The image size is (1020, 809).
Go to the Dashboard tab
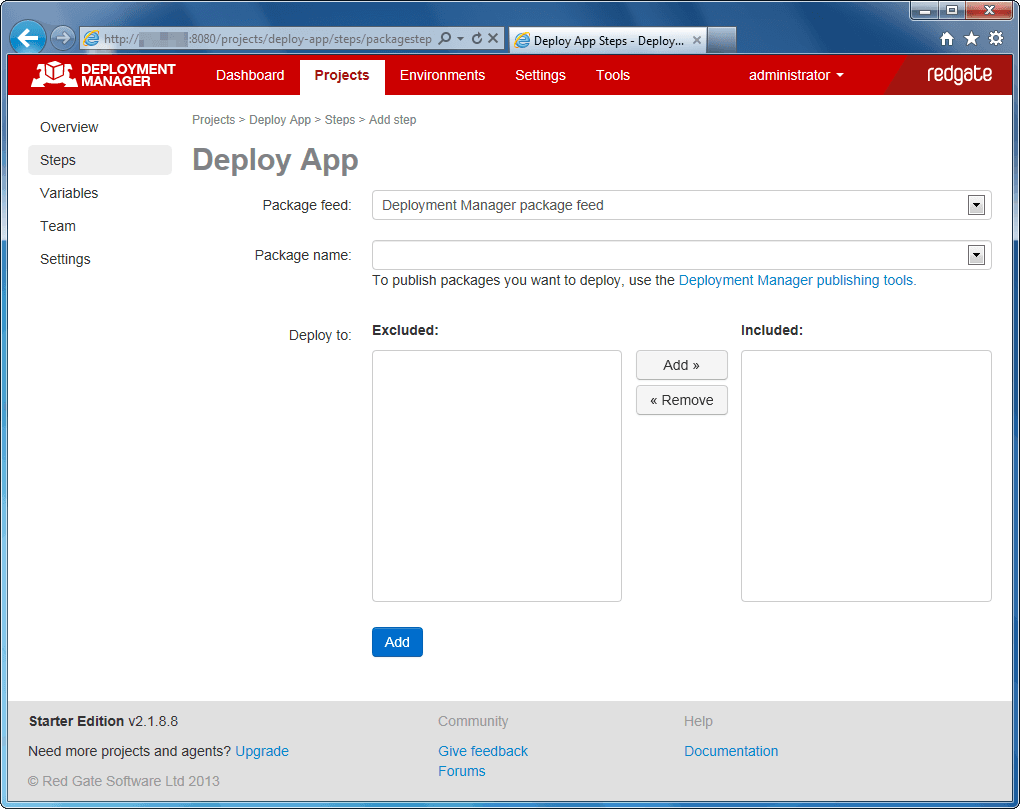coord(250,75)
